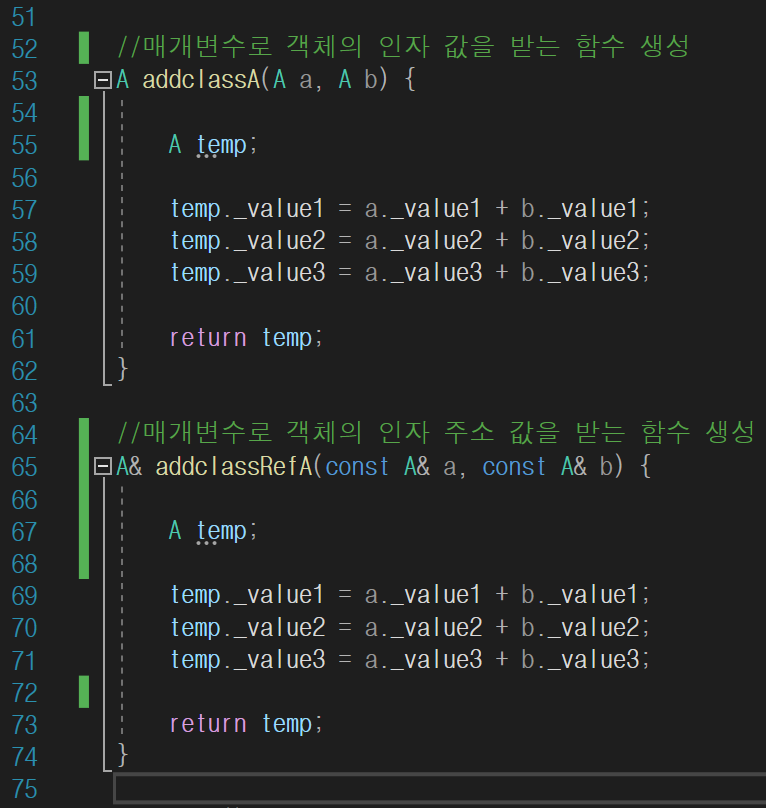Click line number 75 in the gutter
766x808 pixels.
[x=24, y=789]
